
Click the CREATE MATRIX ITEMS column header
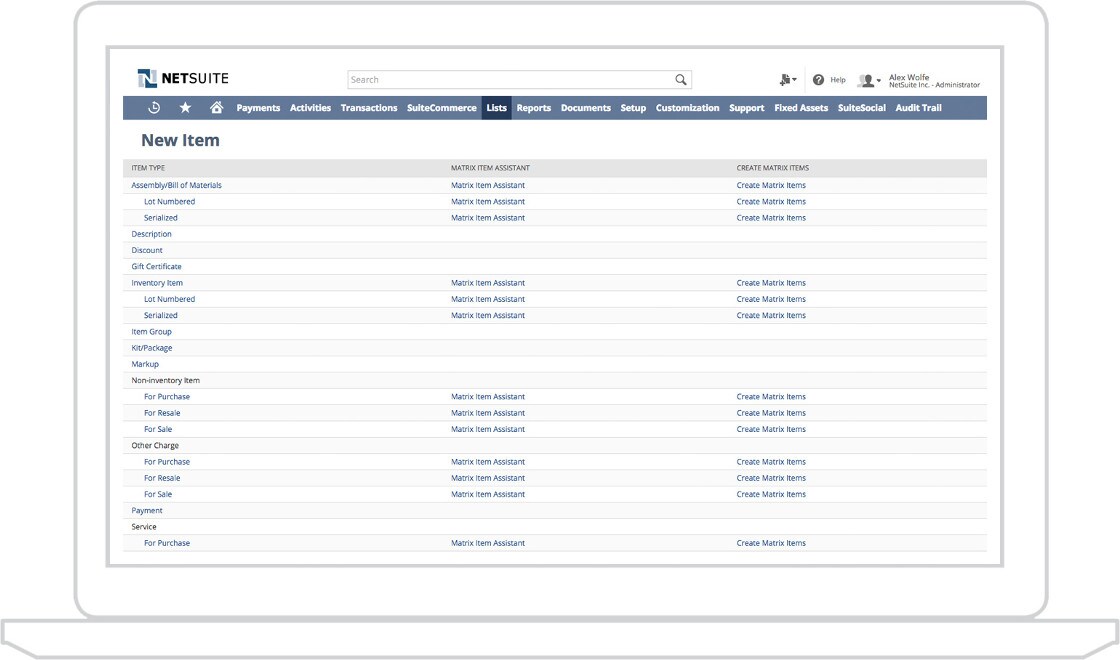coord(773,168)
